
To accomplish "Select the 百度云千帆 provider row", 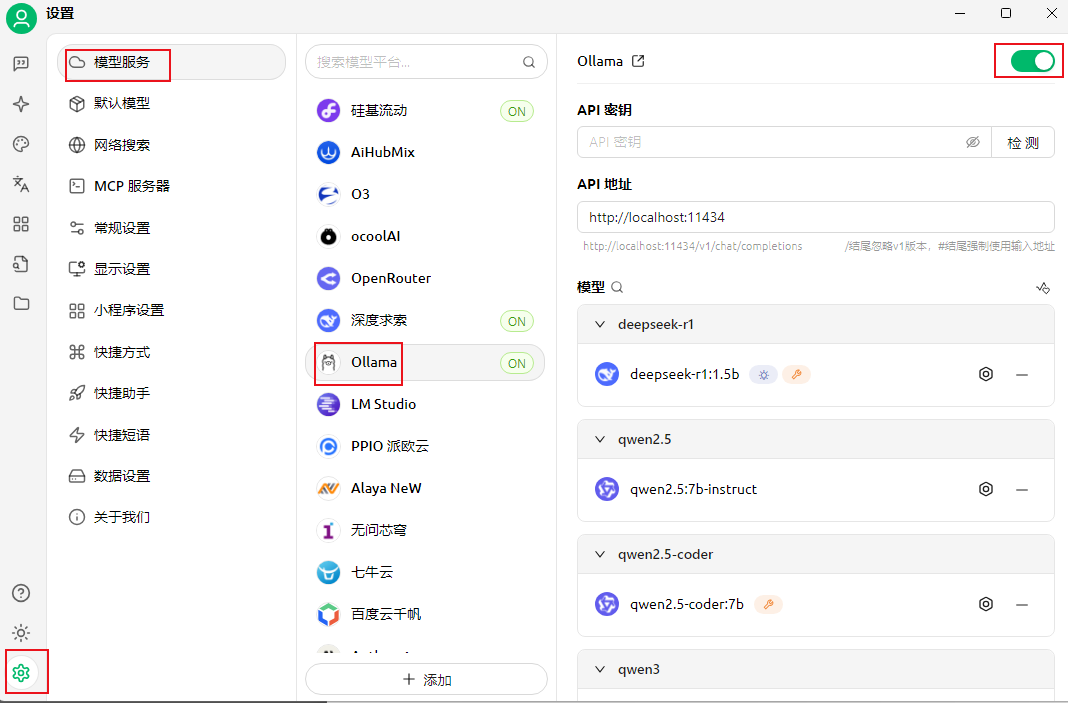I will (x=425, y=614).
